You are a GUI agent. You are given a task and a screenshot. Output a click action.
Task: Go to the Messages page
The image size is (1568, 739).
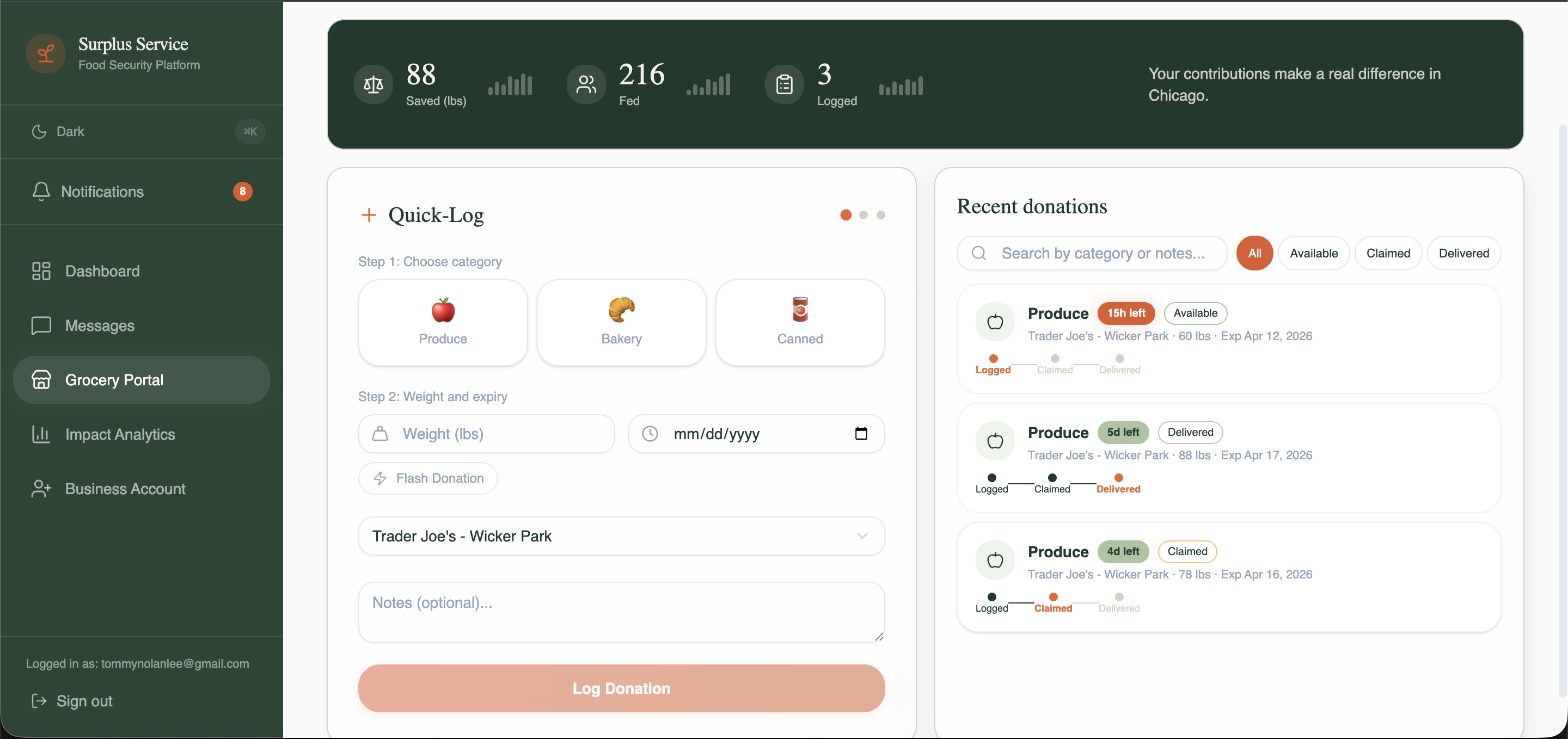click(100, 325)
